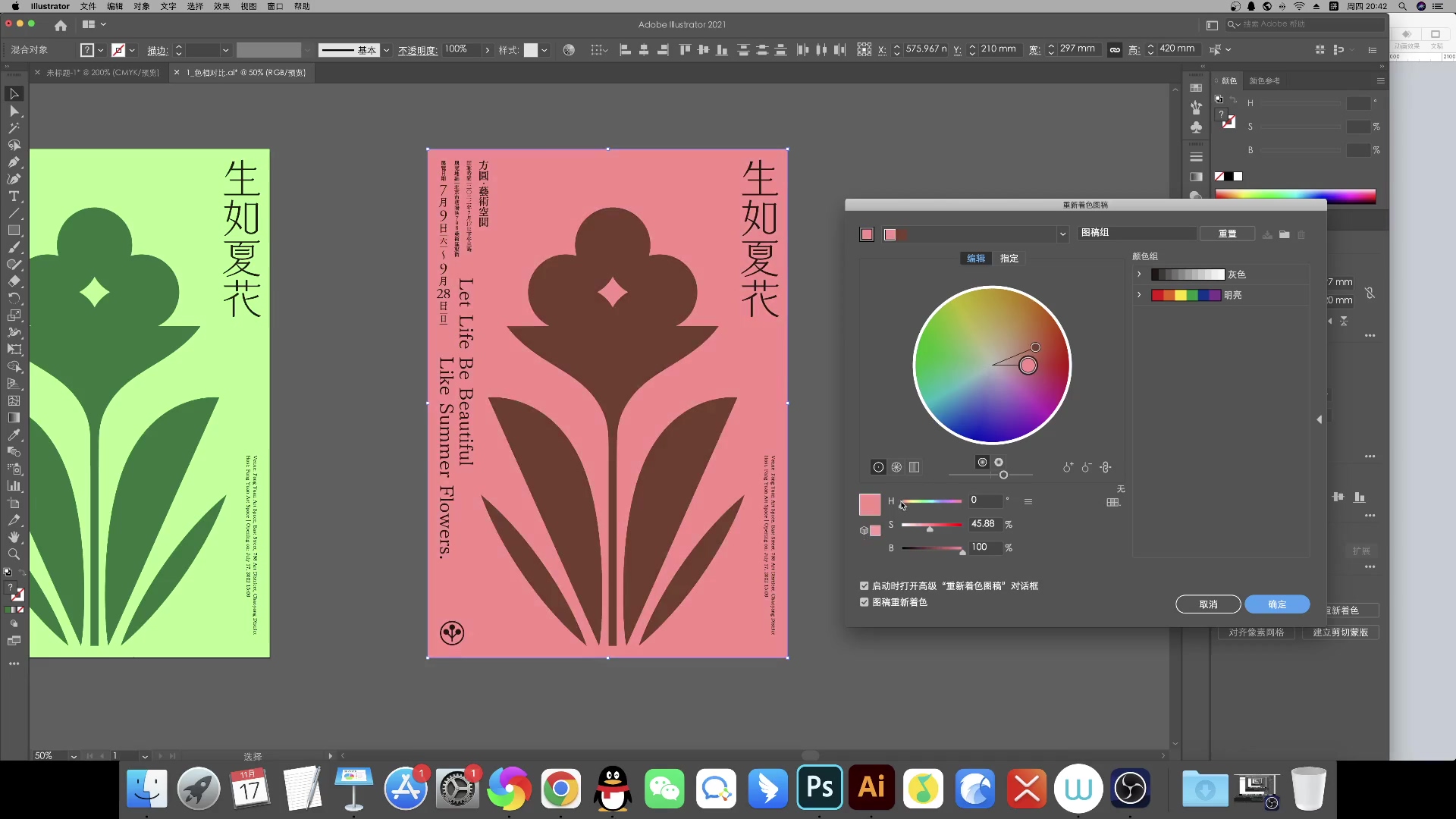Select the Eyedropper tool
The height and width of the screenshot is (819, 1456).
[14, 435]
